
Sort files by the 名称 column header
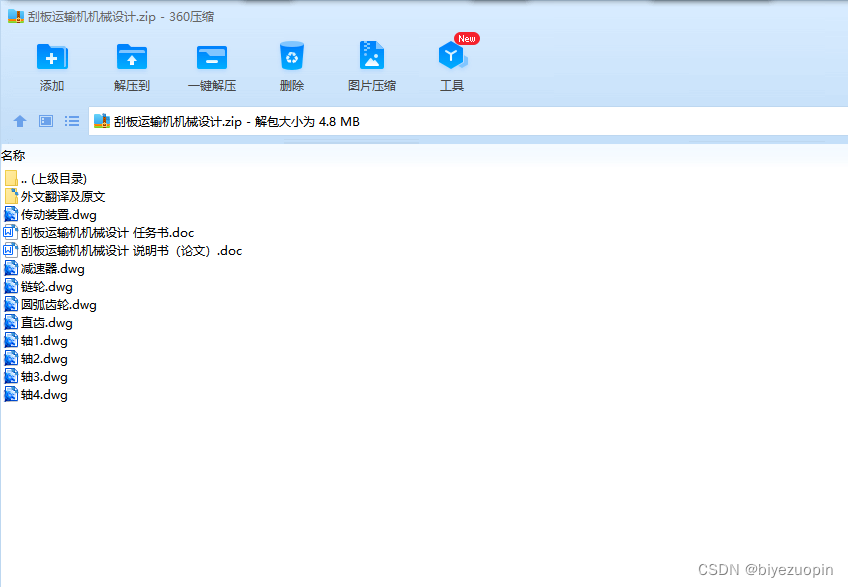click(16, 155)
